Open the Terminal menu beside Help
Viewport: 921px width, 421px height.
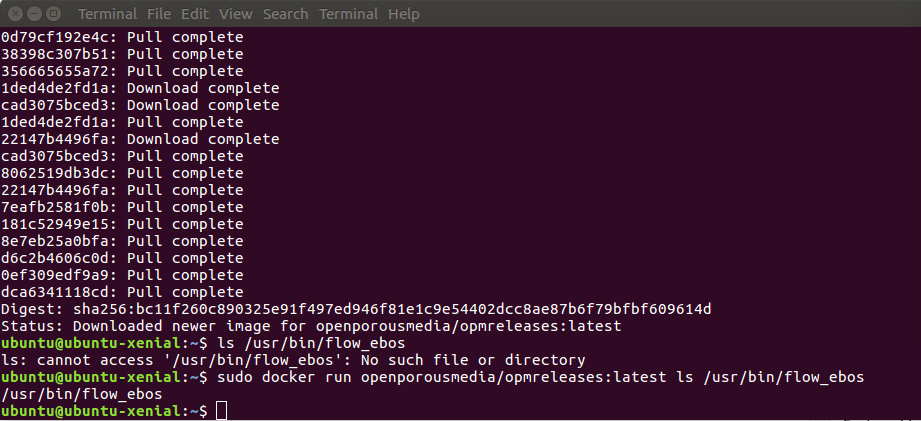click(348, 15)
